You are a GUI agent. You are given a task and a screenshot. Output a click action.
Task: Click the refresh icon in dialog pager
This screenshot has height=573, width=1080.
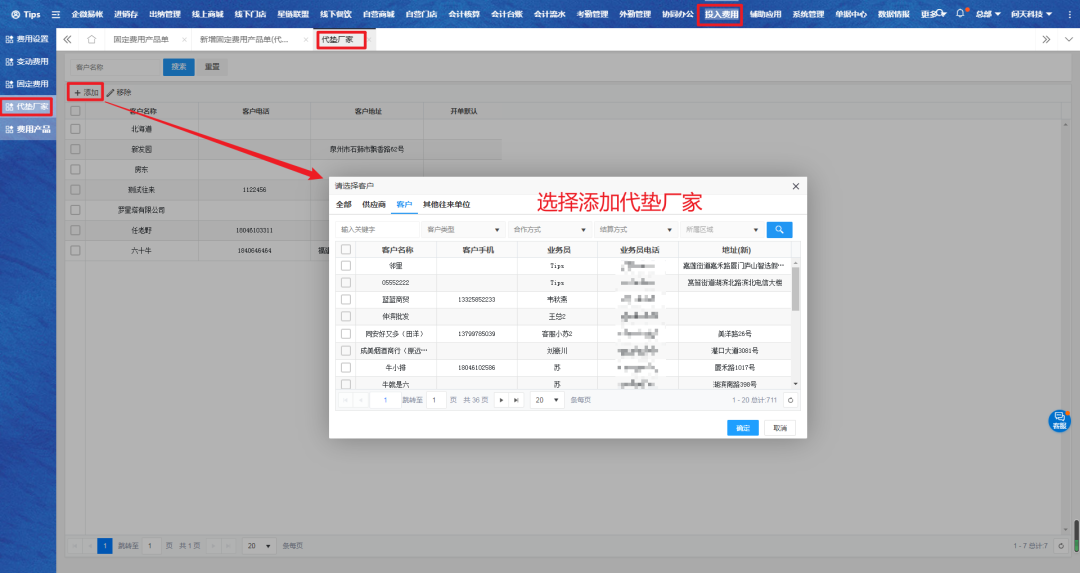pos(790,400)
